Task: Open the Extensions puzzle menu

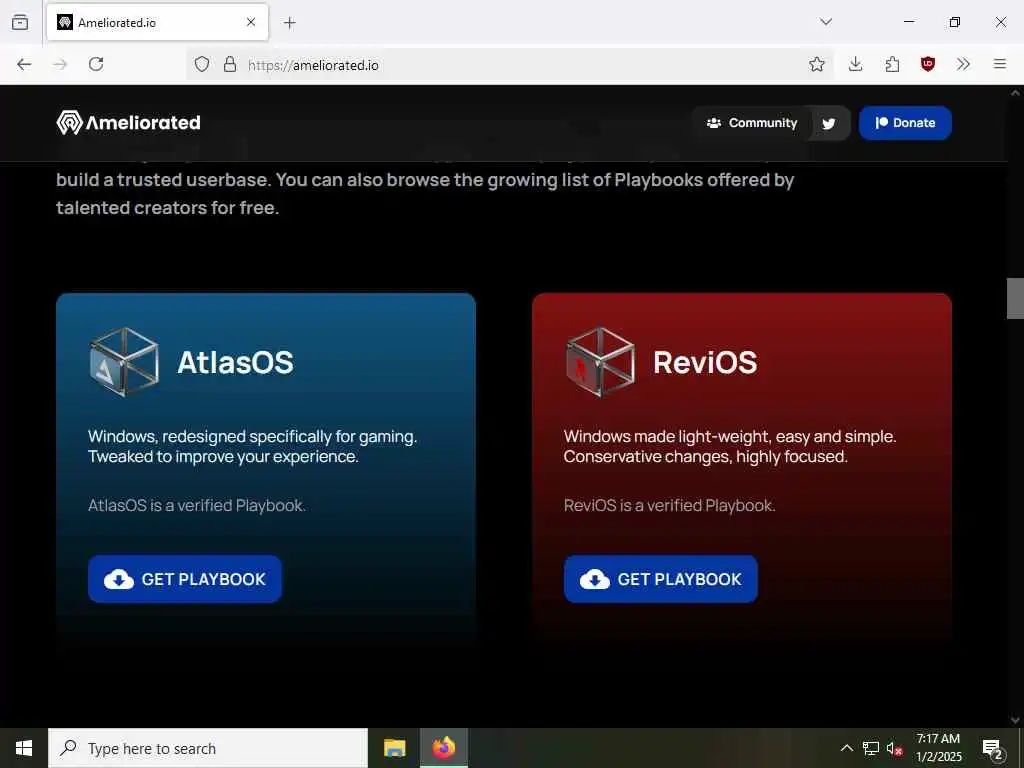Action: 892,64
